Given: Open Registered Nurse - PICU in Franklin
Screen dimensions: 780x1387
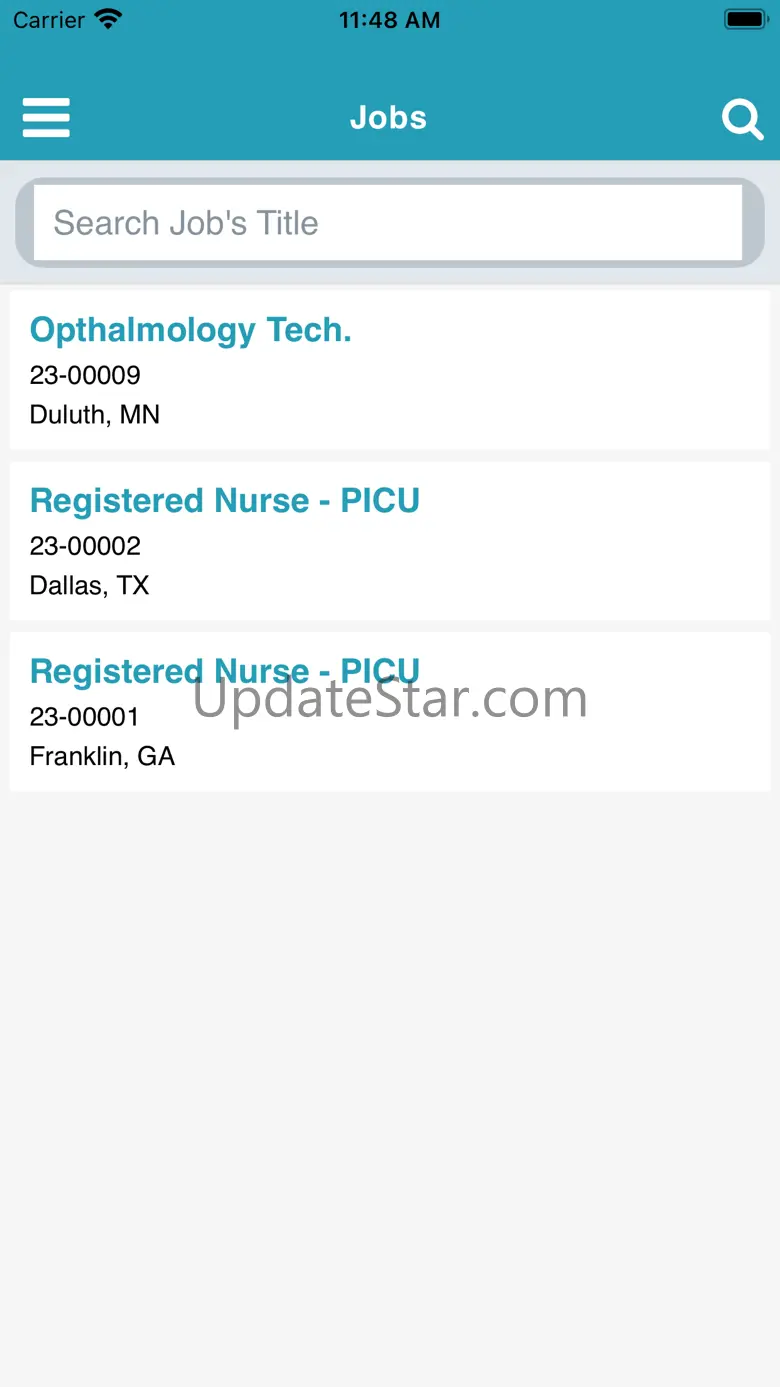Looking at the screenshot, I should click(x=225, y=671).
